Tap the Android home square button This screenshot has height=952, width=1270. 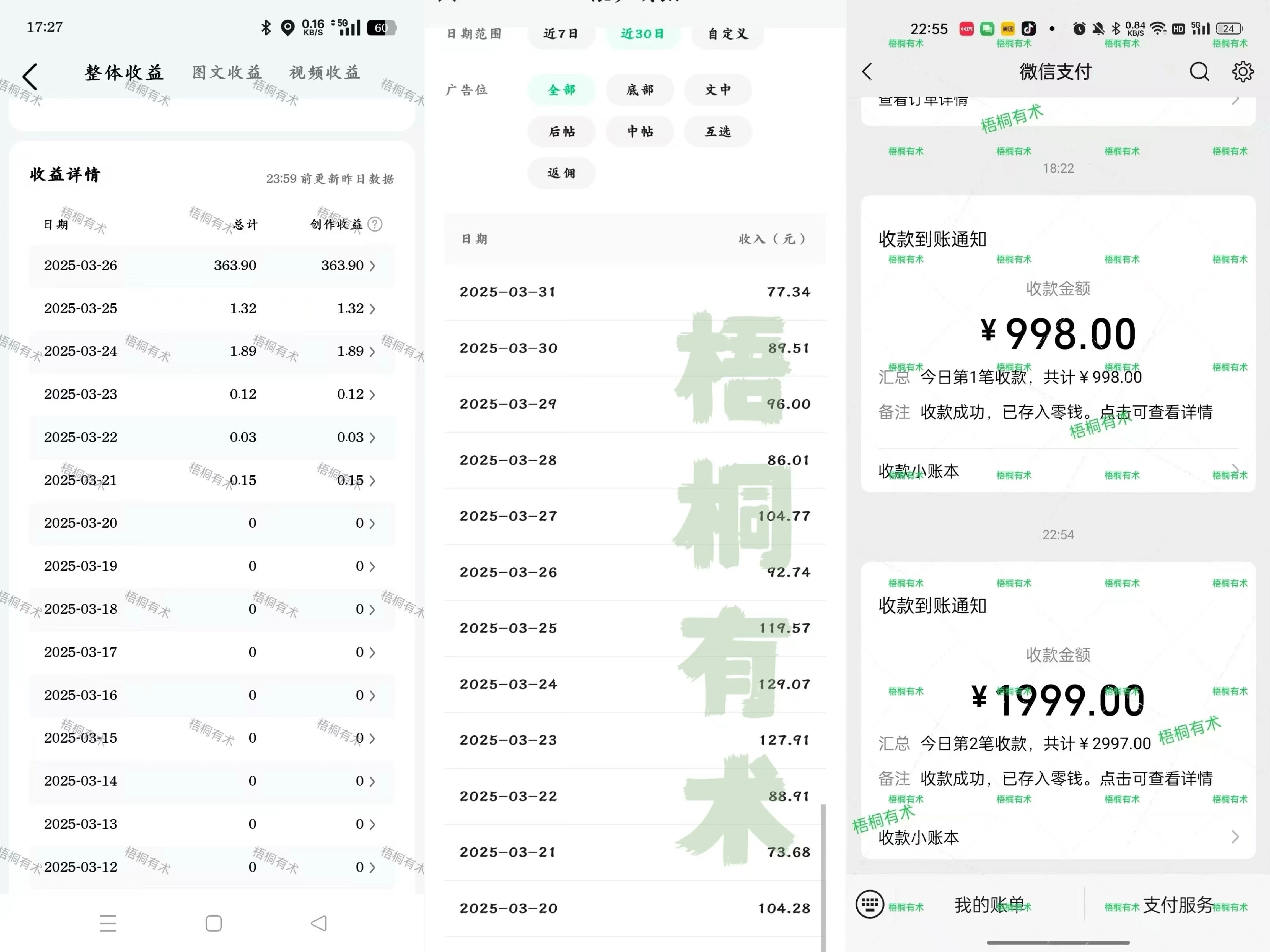tap(214, 923)
